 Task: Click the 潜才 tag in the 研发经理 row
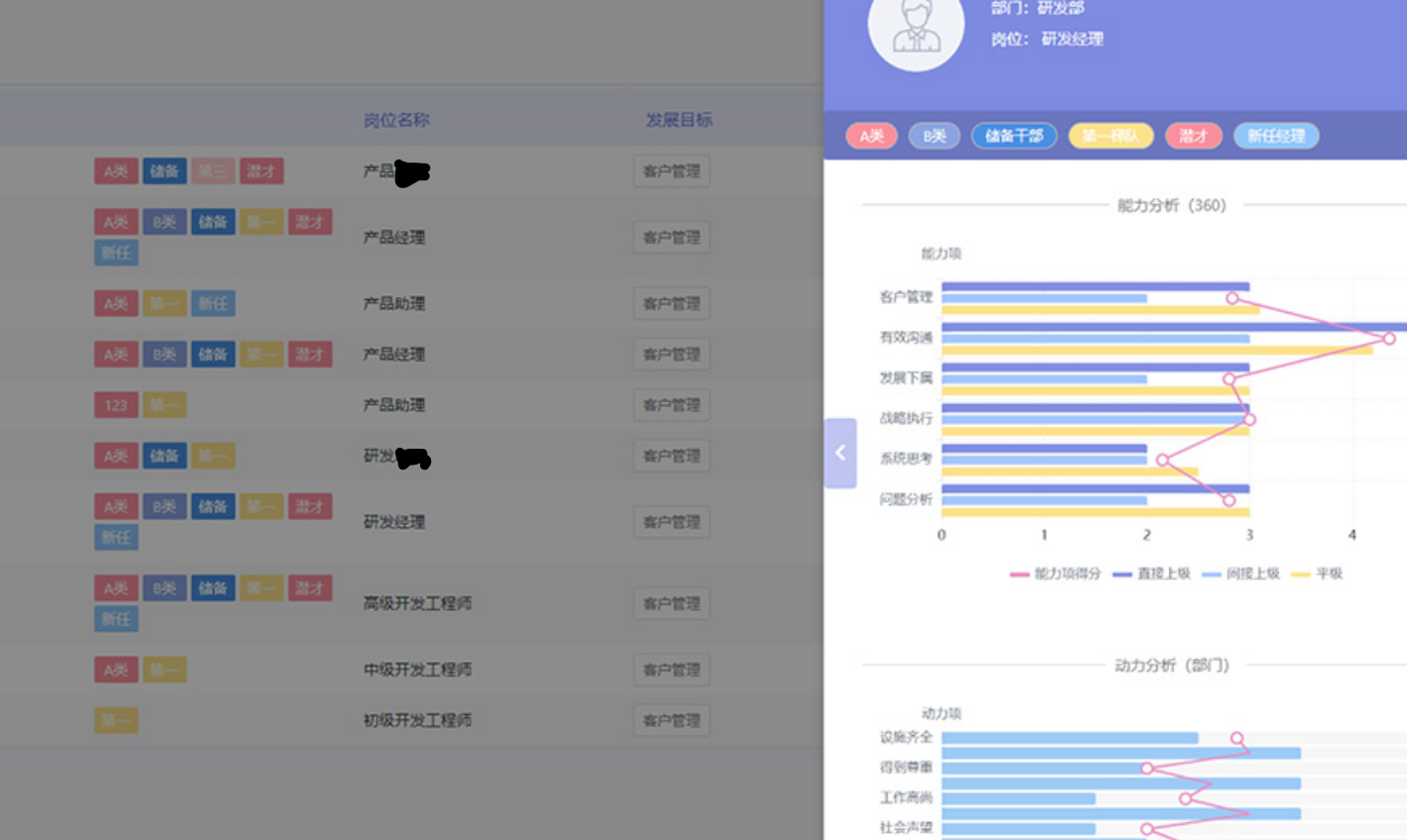point(310,507)
